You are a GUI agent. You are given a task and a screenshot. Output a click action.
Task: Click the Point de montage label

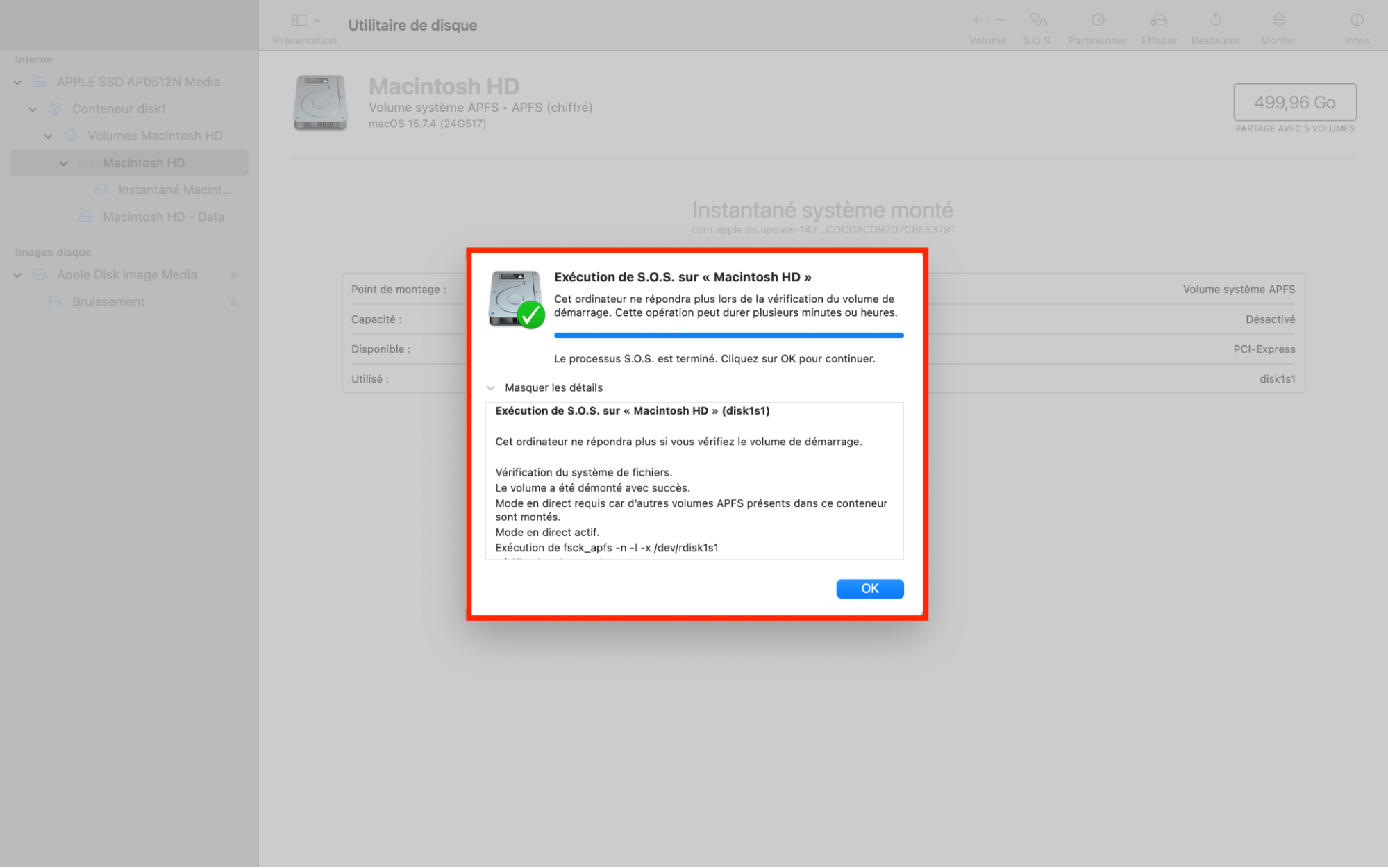tap(399, 290)
